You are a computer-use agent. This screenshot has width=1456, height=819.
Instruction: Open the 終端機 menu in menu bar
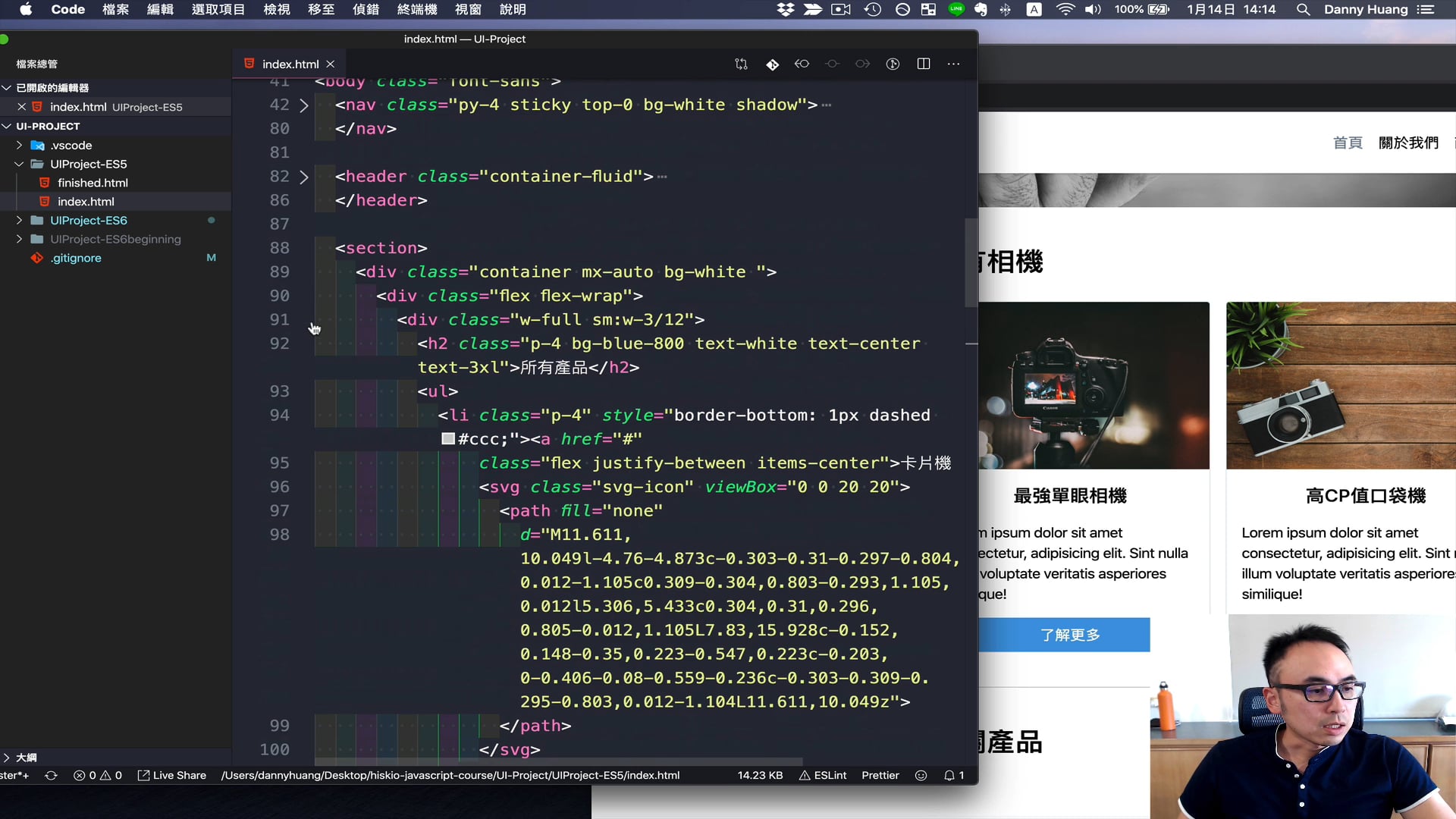[x=417, y=10]
